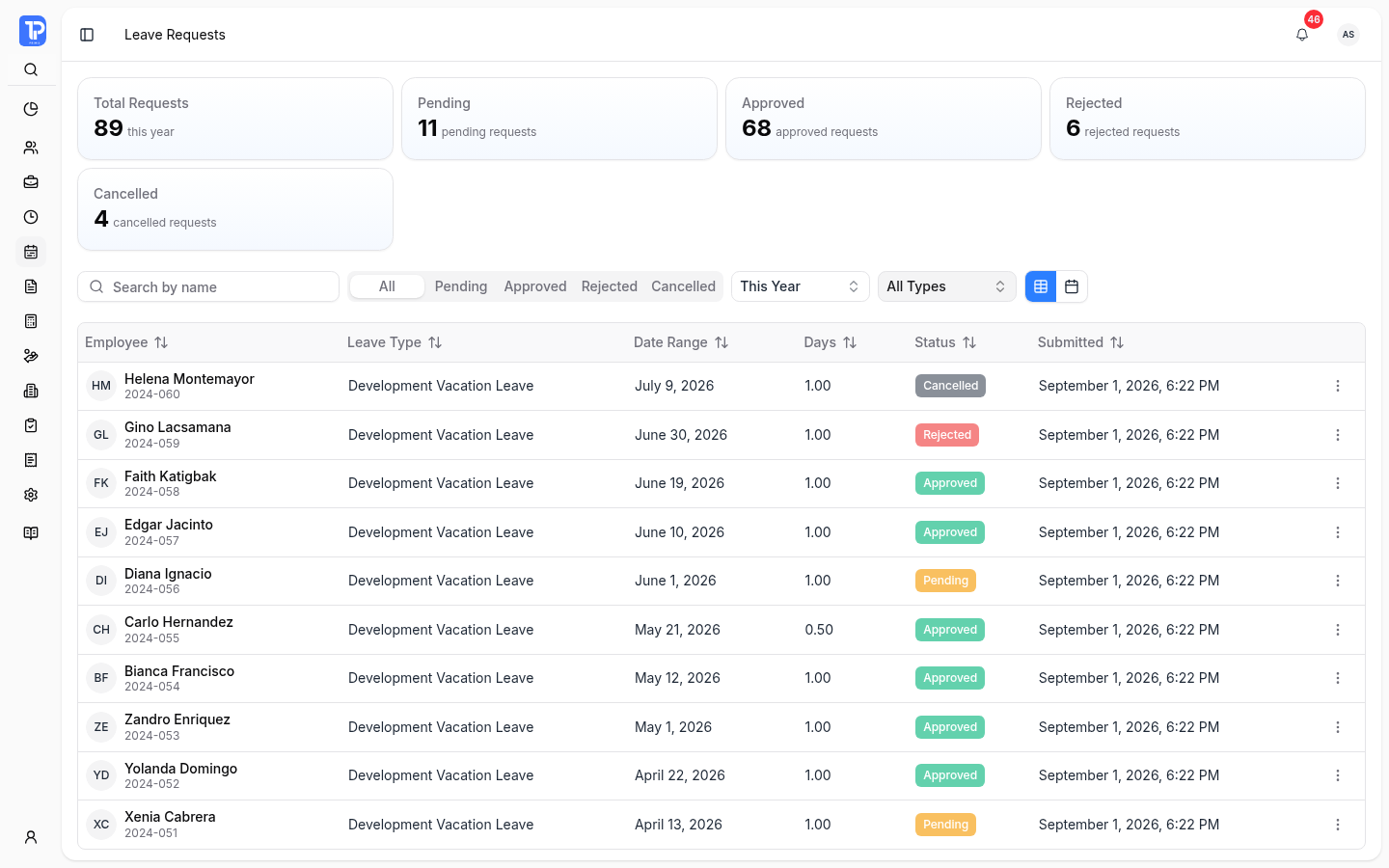1389x868 pixels.
Task: Focus the Search by name field
Action: (208, 286)
